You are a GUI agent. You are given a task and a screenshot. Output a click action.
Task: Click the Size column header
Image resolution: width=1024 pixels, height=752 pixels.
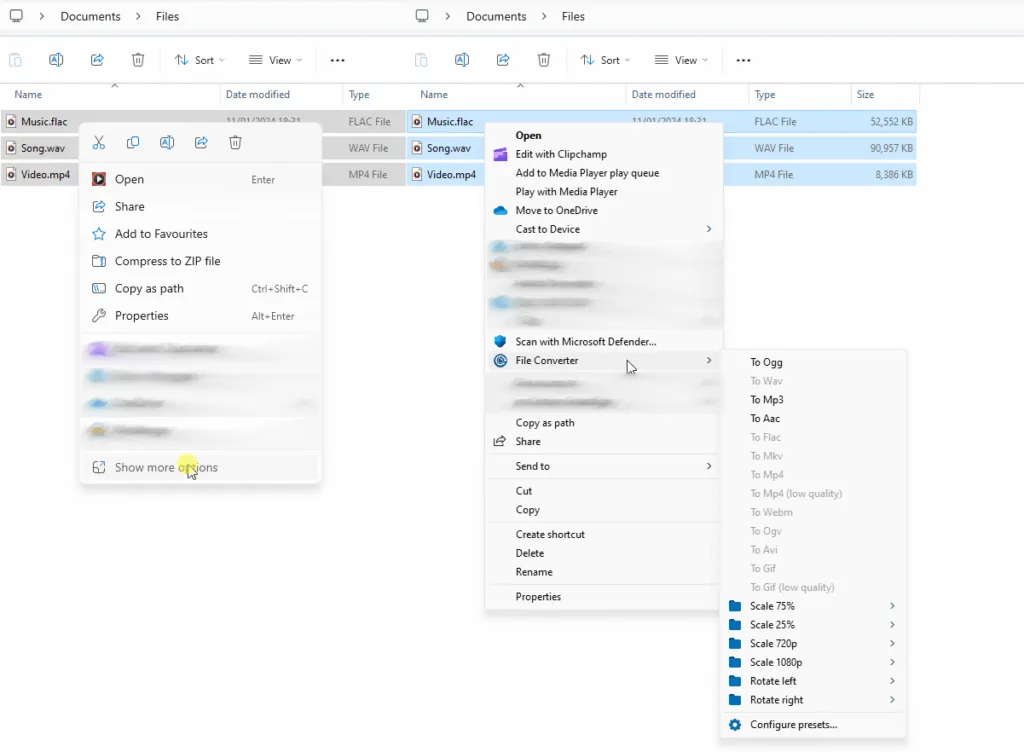[865, 95]
